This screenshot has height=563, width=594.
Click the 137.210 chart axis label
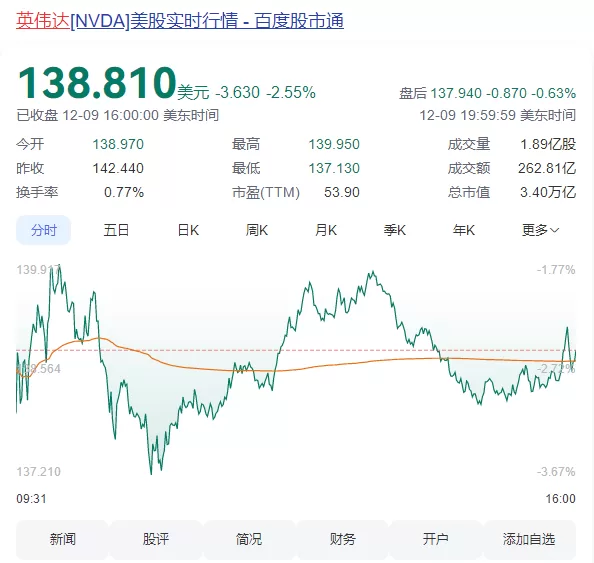(38, 472)
